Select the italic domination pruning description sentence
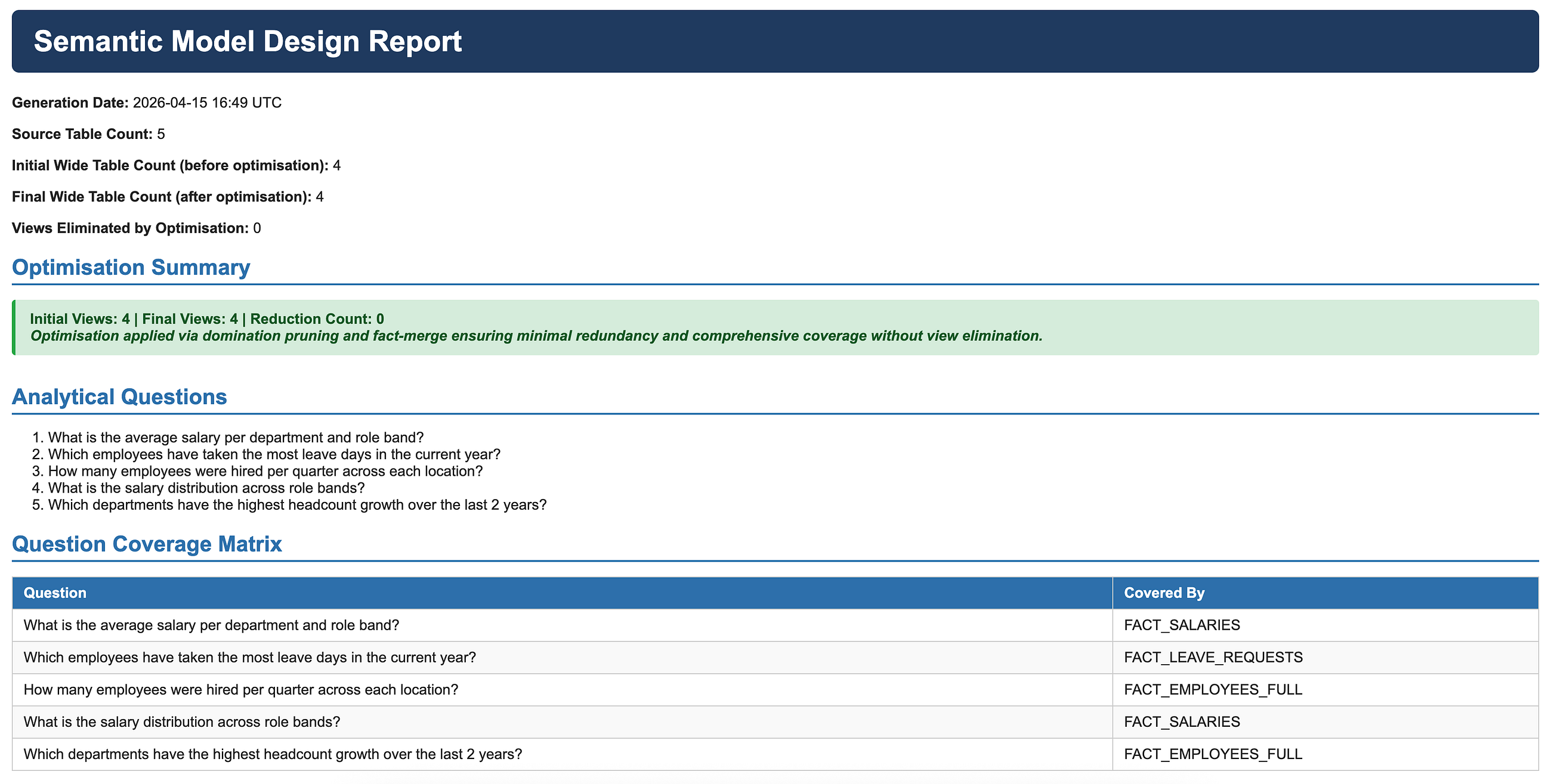Image resolution: width=1551 pixels, height=784 pixels. point(536,336)
